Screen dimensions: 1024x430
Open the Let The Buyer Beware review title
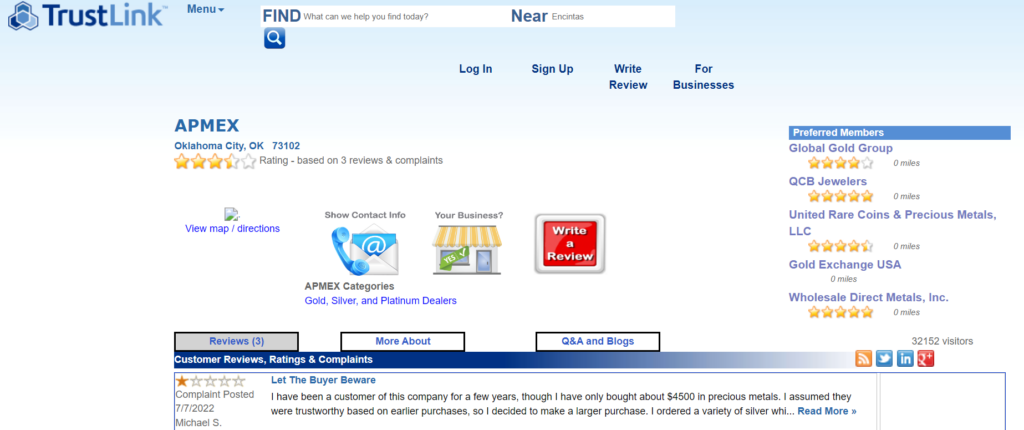tap(323, 380)
